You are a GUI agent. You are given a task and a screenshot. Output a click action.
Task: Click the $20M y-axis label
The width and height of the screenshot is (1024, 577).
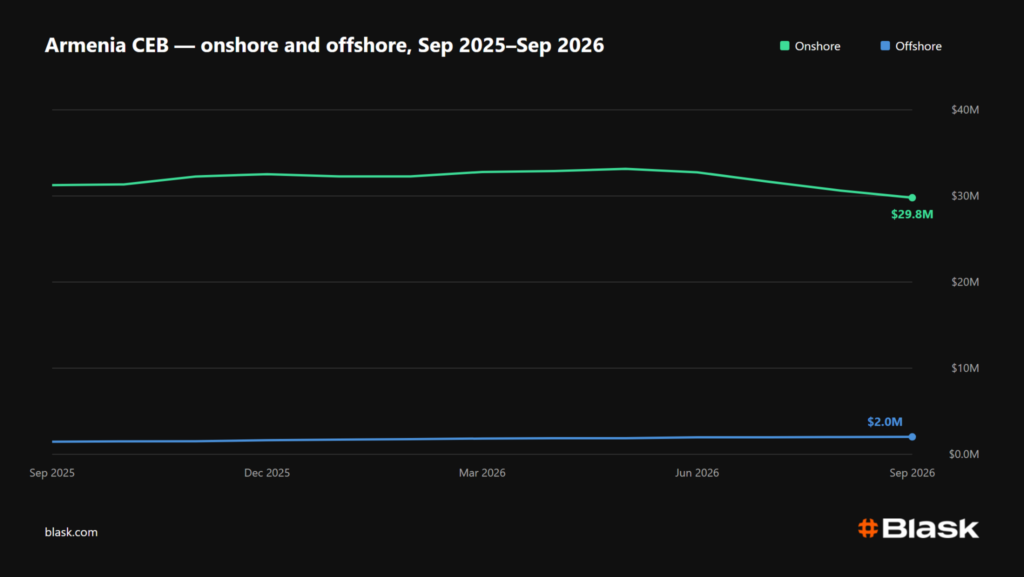point(965,282)
